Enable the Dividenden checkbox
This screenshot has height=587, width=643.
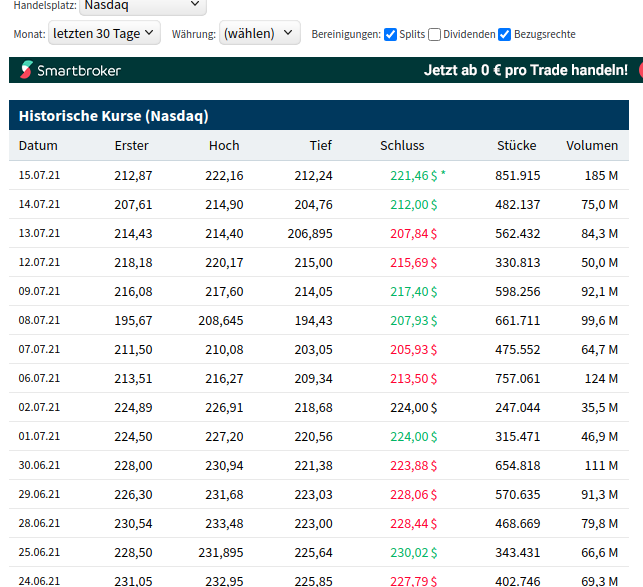pos(434,34)
